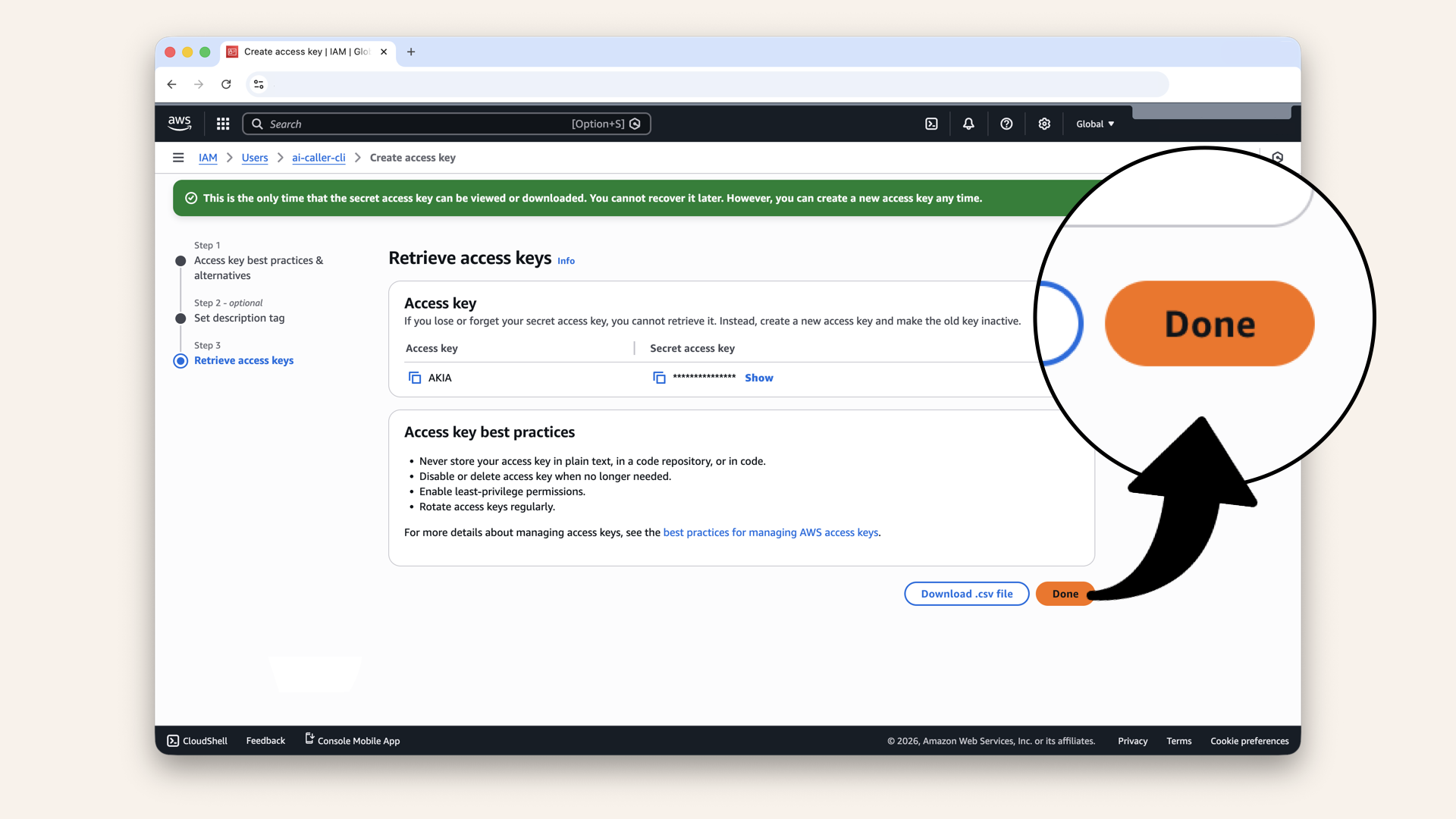Open site information control in address bar
This screenshot has width=1456, height=819.
point(259,84)
